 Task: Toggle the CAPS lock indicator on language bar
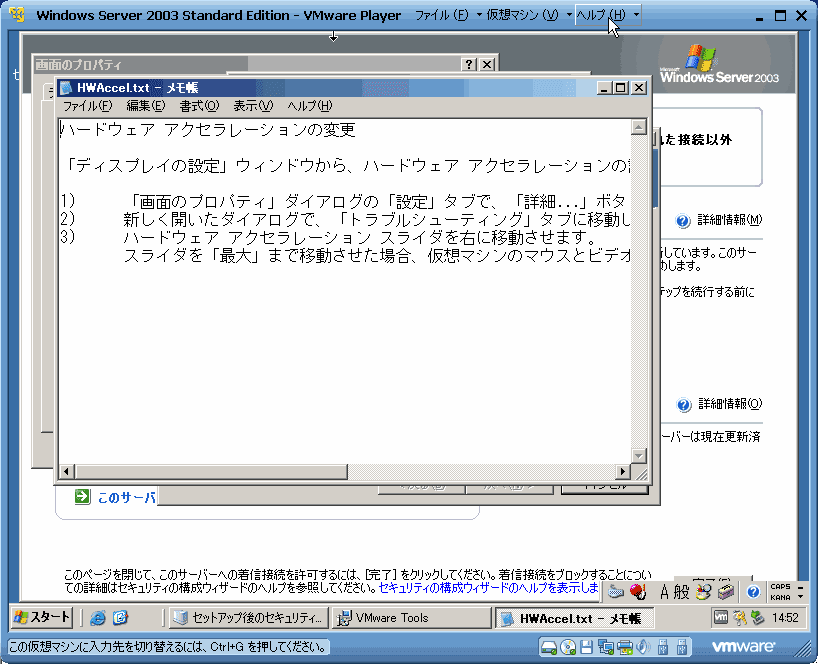tap(780, 587)
